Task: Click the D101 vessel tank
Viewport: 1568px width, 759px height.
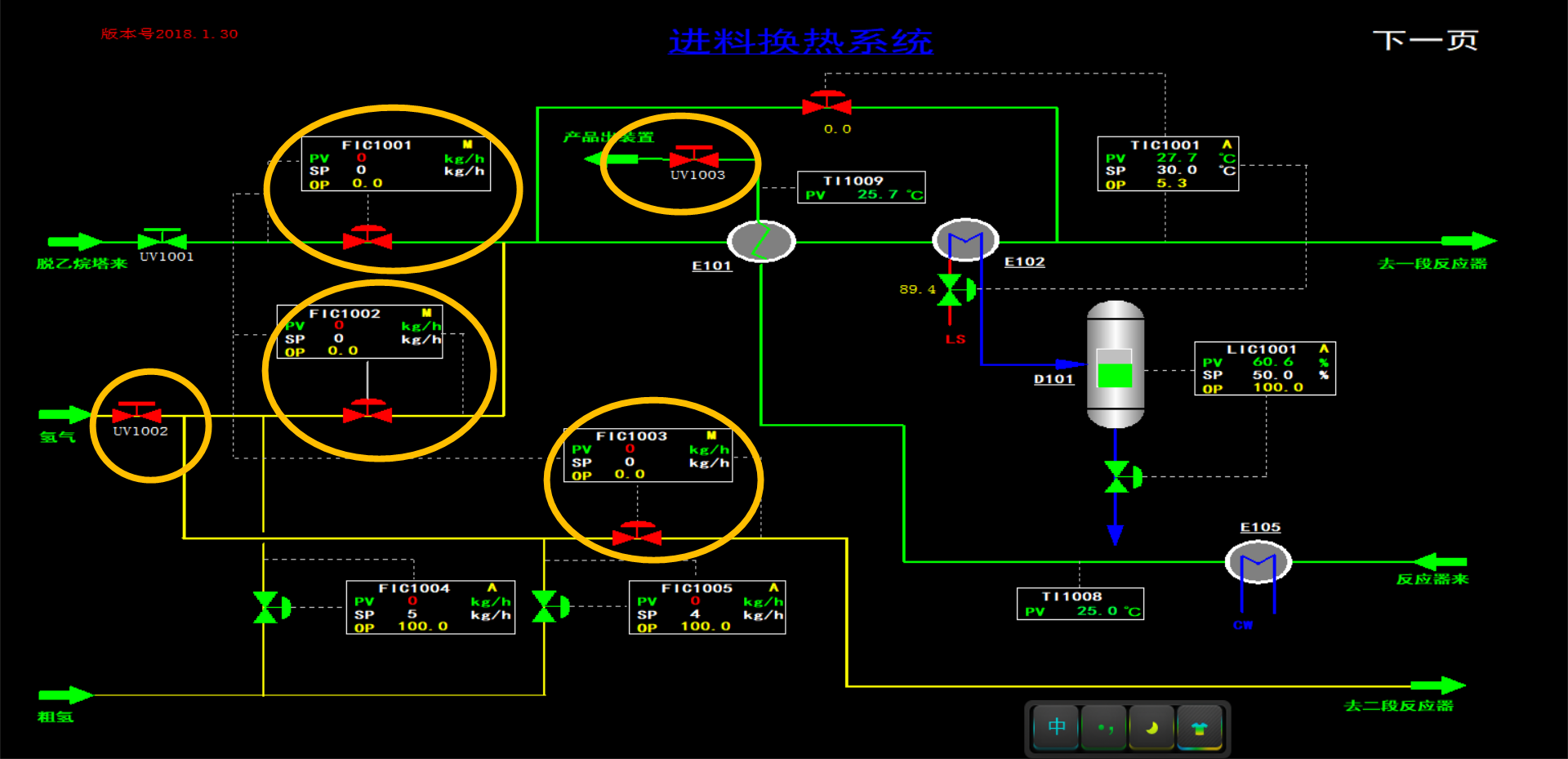Action: click(1115, 364)
